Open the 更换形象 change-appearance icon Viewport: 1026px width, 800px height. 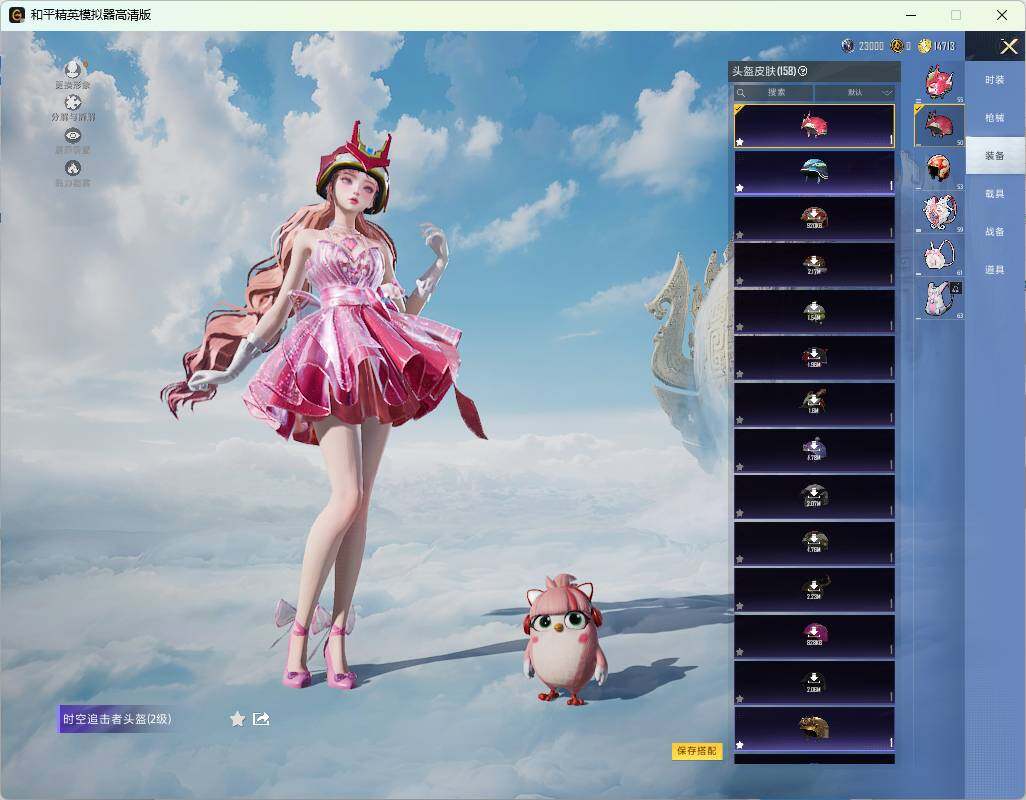pyautogui.click(x=73, y=68)
